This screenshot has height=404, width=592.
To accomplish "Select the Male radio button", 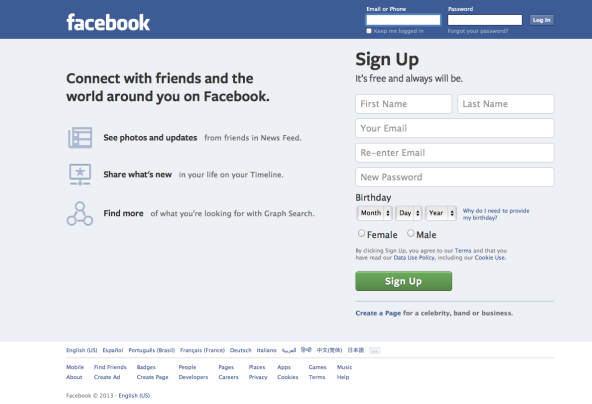I will (411, 233).
